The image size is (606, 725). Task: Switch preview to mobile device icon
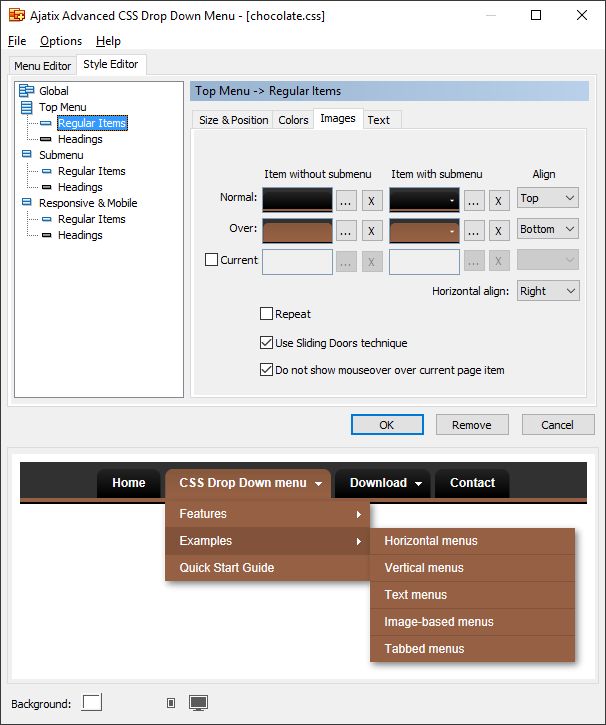[171, 703]
